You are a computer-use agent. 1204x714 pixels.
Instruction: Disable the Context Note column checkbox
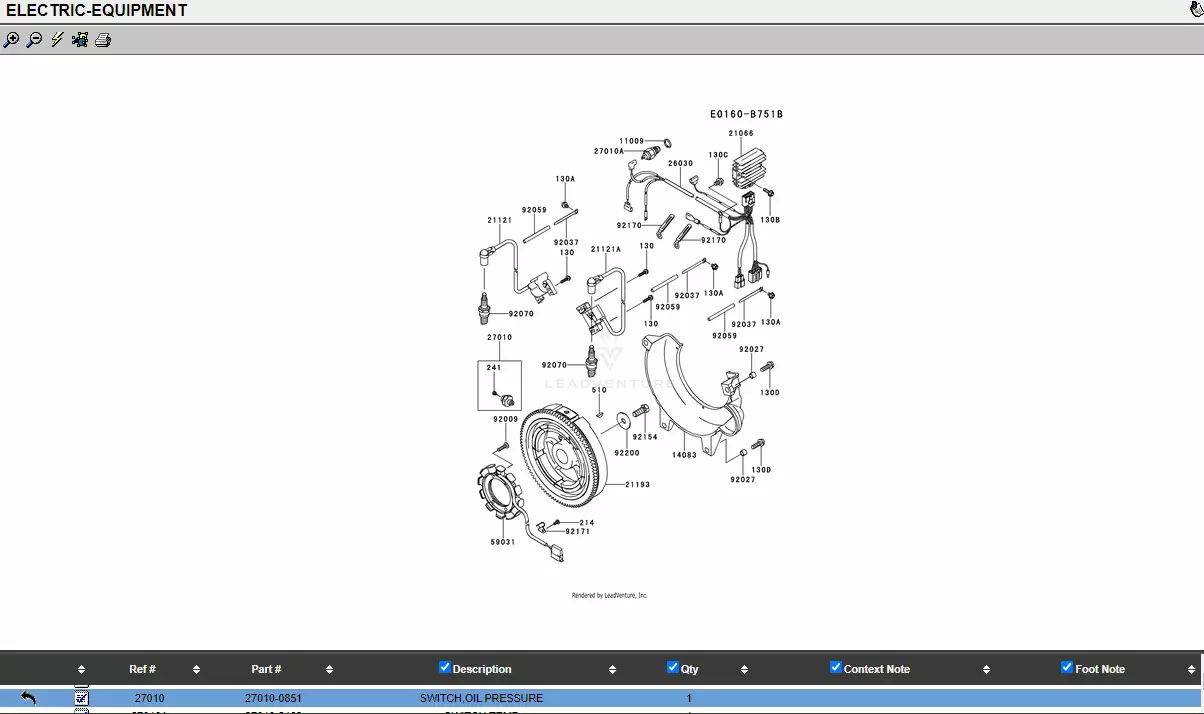pyautogui.click(x=836, y=668)
